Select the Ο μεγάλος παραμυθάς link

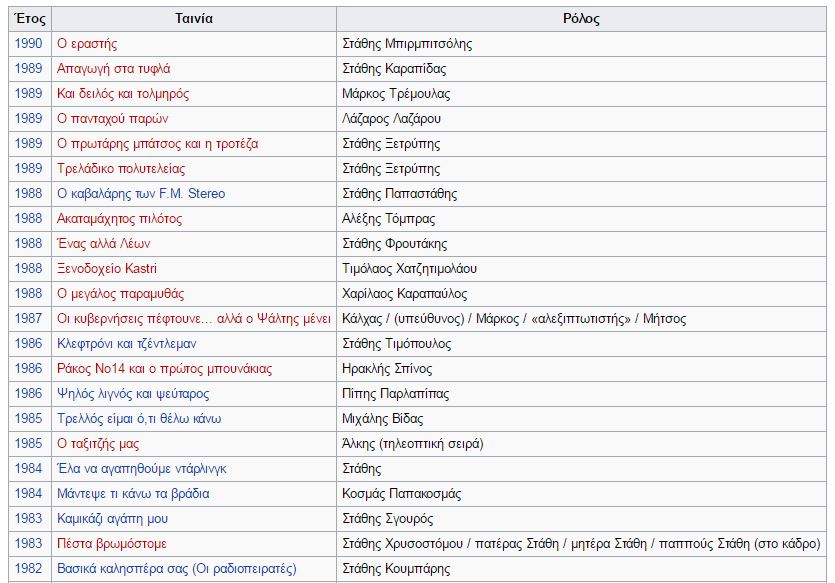click(120, 294)
